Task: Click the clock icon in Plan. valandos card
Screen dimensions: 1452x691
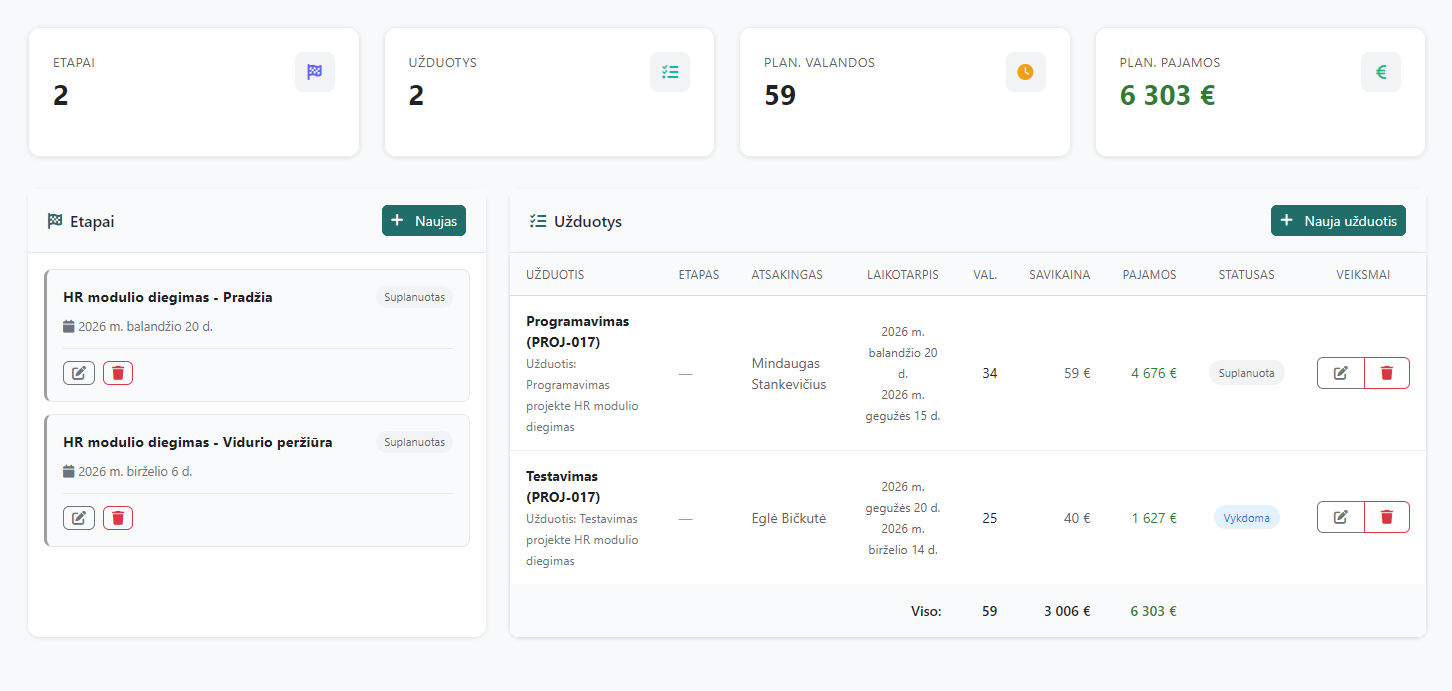Action: click(1025, 72)
